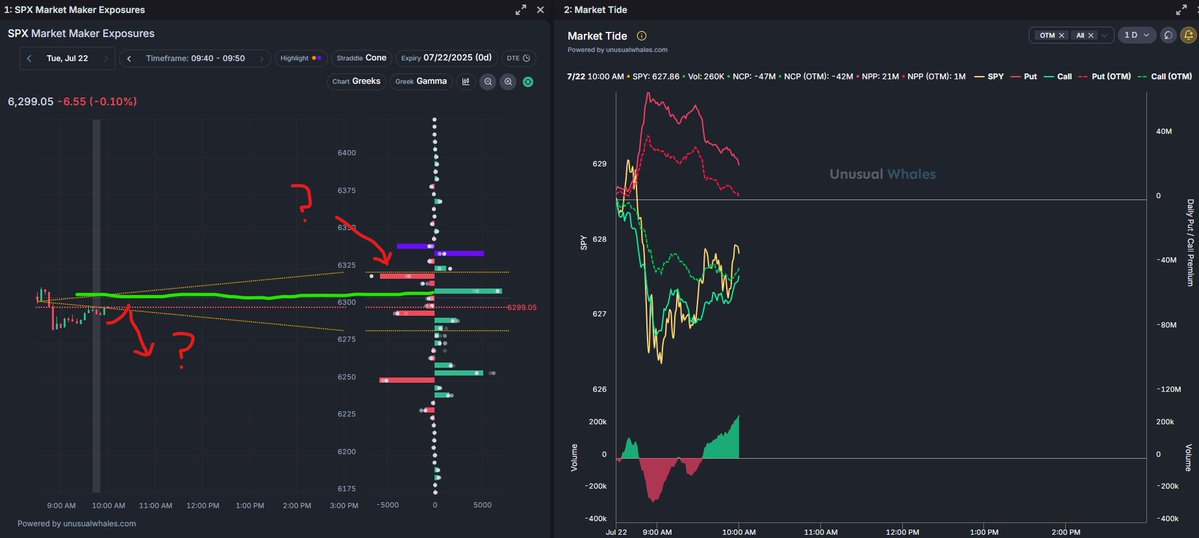Click the red gamma bar at 6250 strike
Image resolution: width=1199 pixels, height=538 pixels.
[x=407, y=380]
